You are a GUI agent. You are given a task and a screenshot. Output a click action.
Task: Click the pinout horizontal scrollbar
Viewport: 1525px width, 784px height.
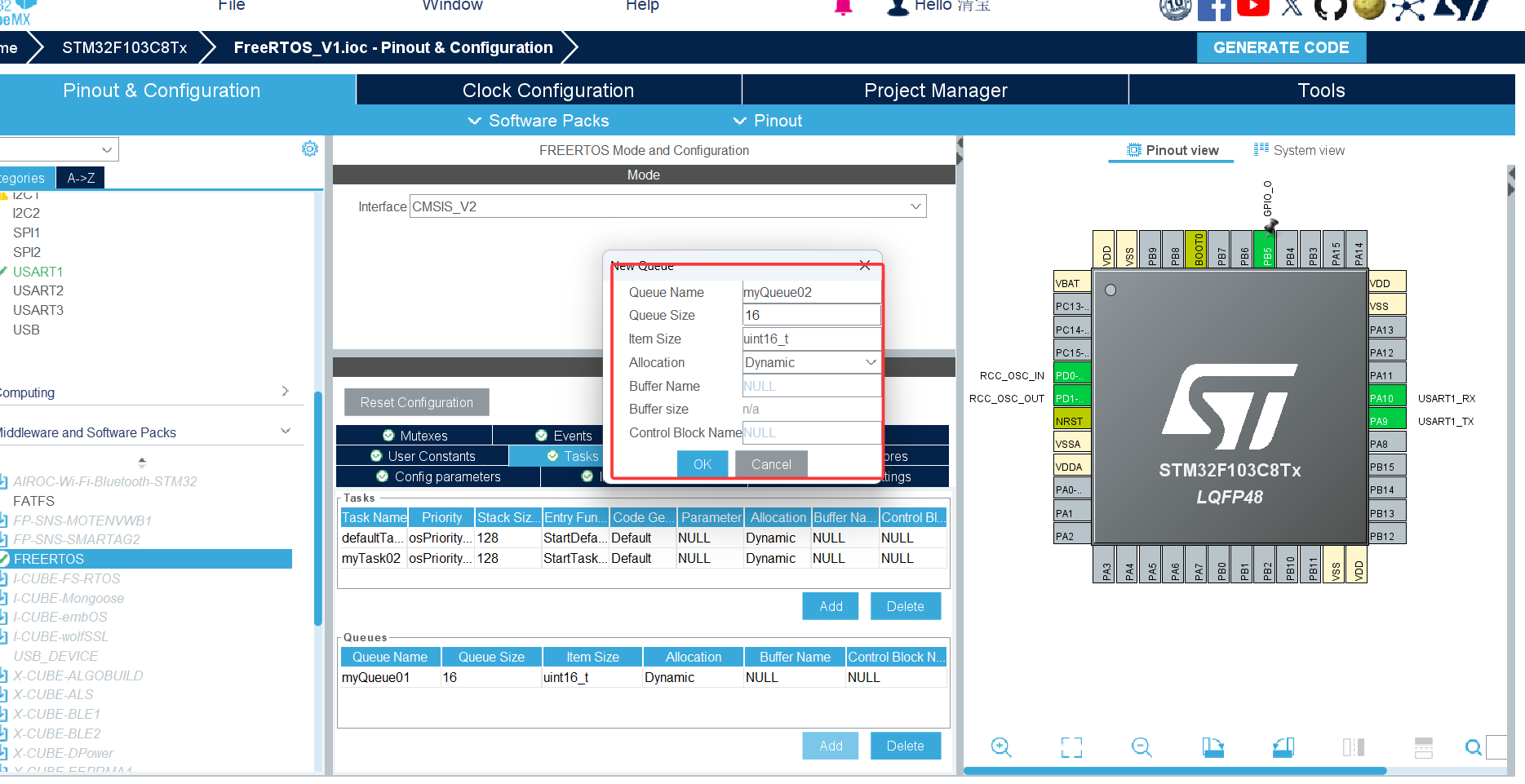pos(1175,770)
